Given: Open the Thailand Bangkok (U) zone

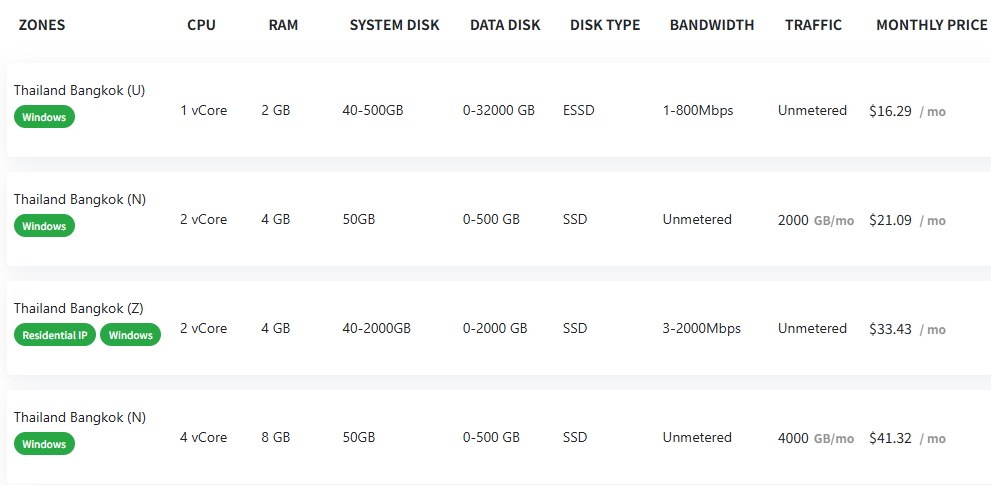Looking at the screenshot, I should 79,90.
